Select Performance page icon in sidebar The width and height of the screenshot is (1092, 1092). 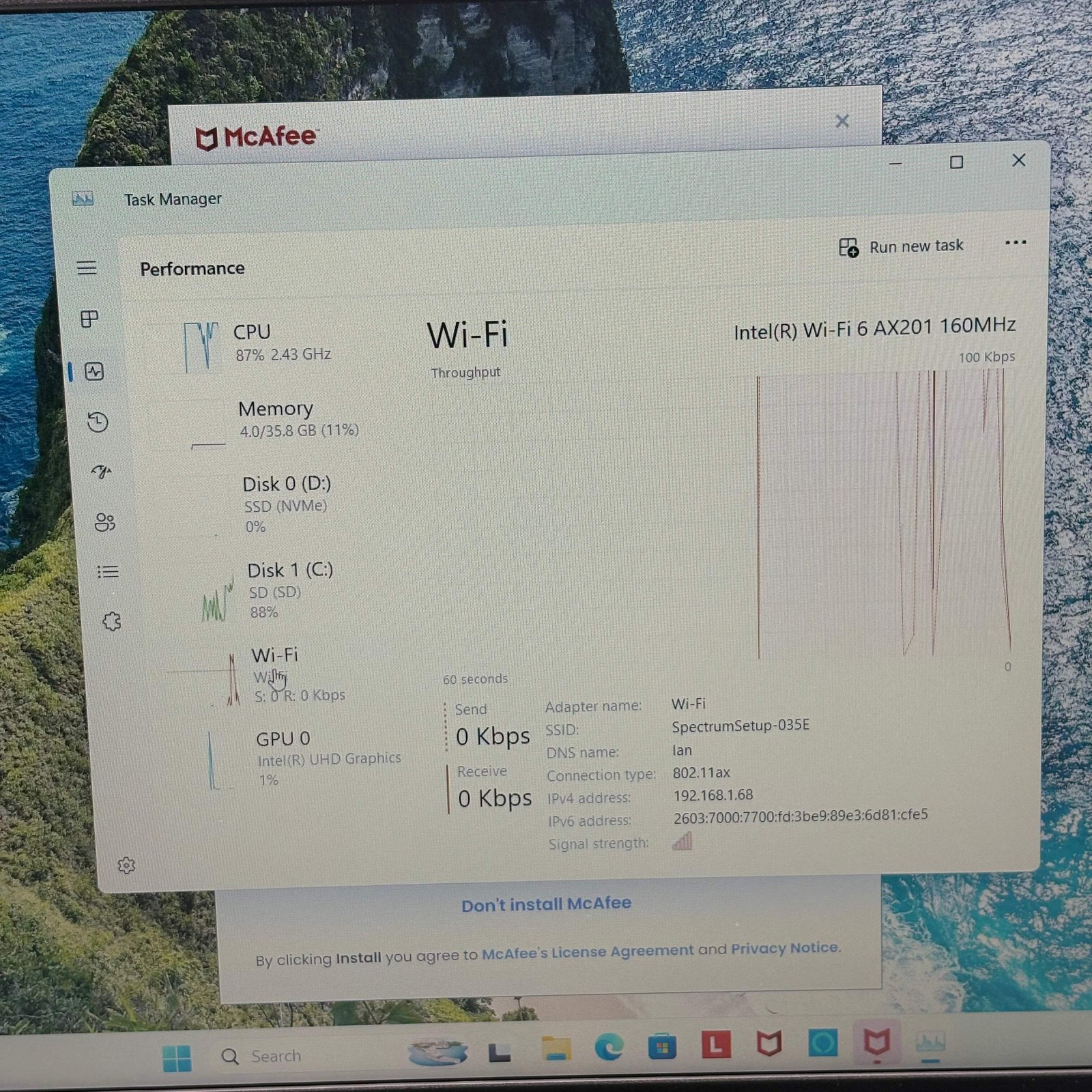(x=94, y=371)
